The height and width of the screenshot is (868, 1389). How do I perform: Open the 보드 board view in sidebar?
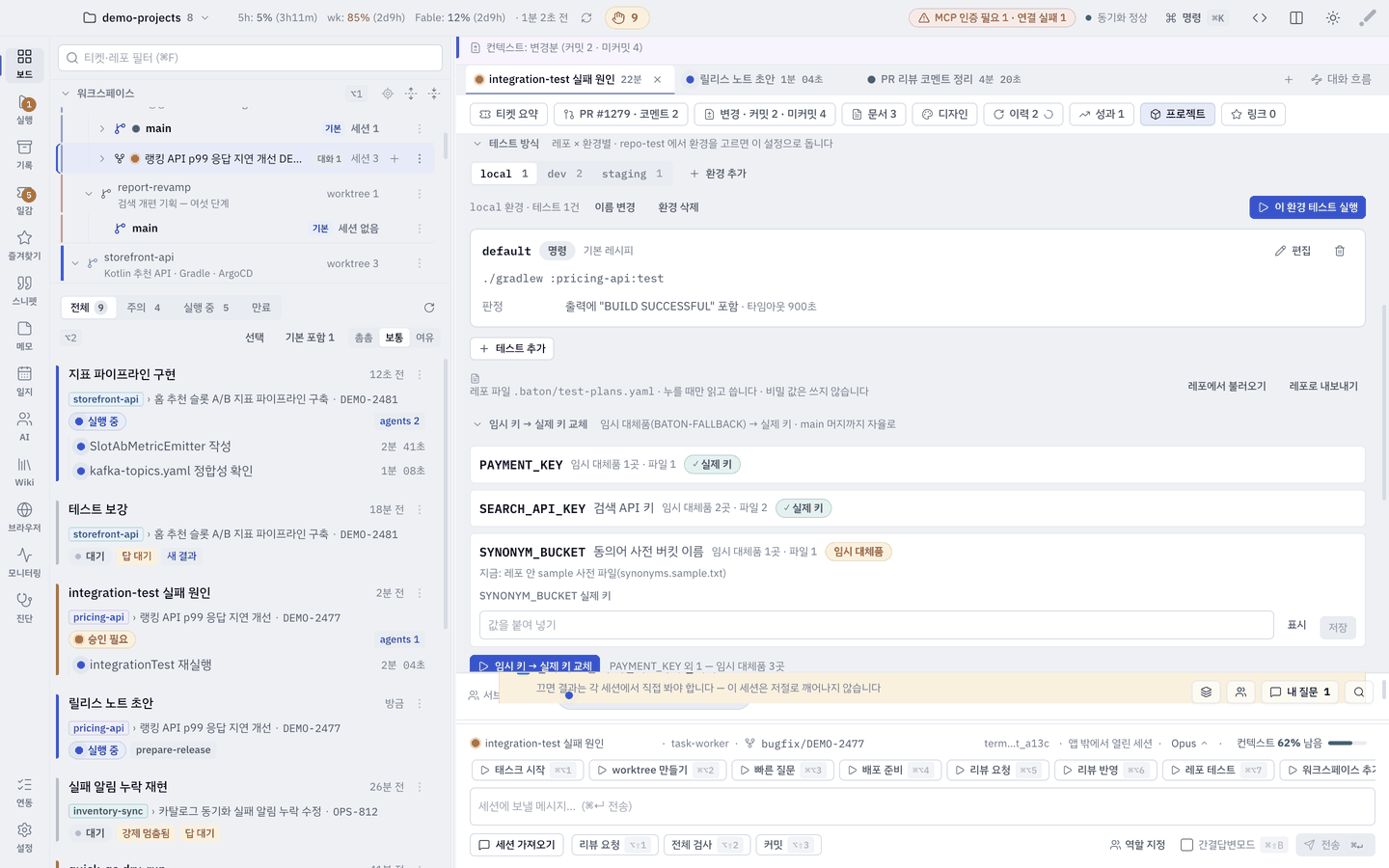(x=24, y=64)
